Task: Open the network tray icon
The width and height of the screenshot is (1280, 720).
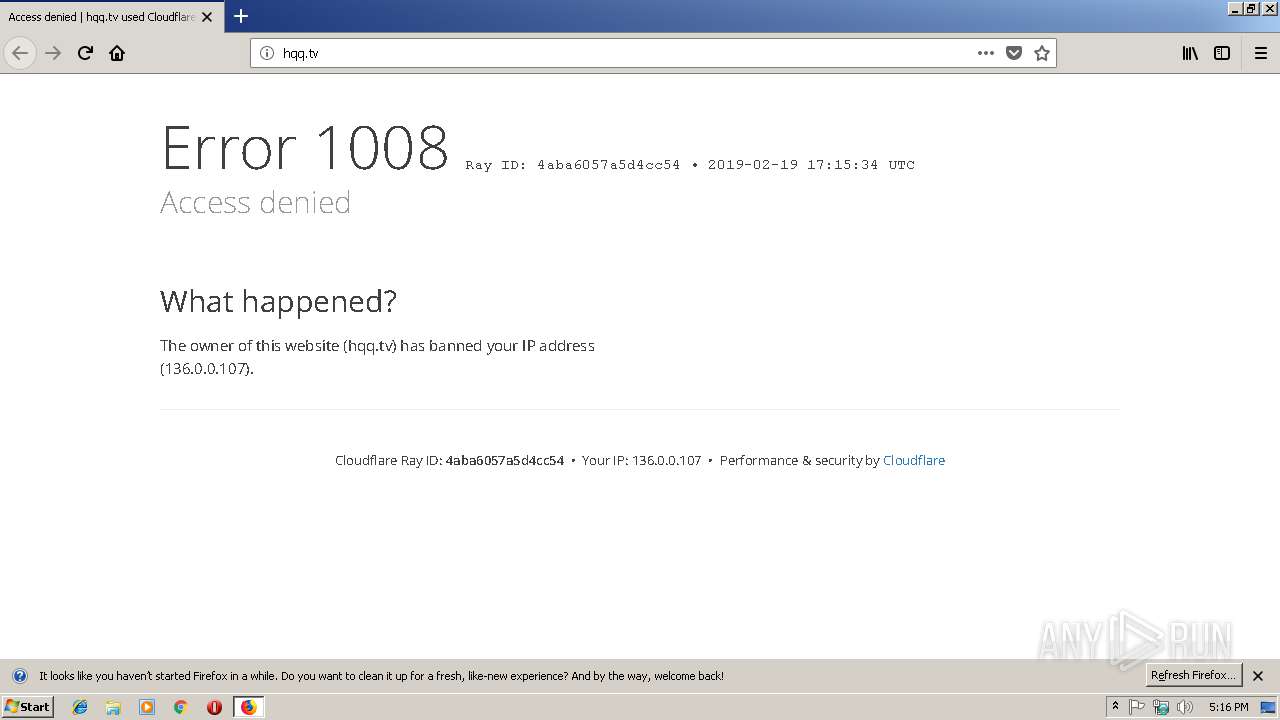Action: [1161, 707]
